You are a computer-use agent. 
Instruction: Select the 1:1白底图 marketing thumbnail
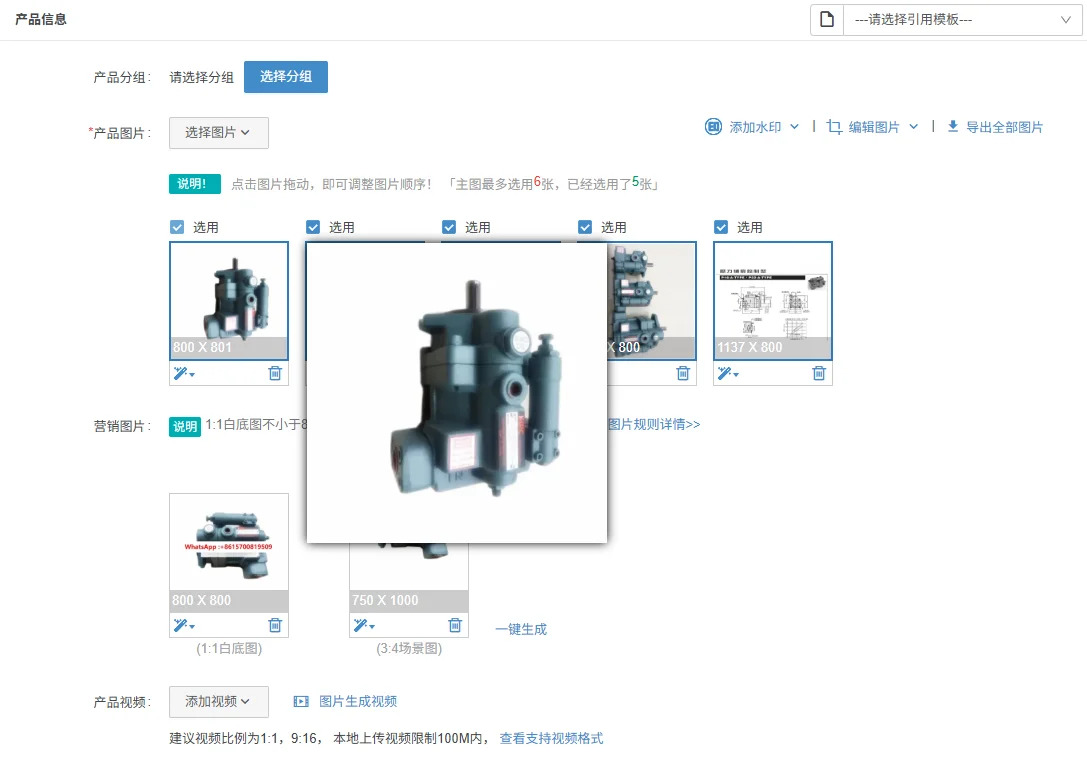[229, 552]
